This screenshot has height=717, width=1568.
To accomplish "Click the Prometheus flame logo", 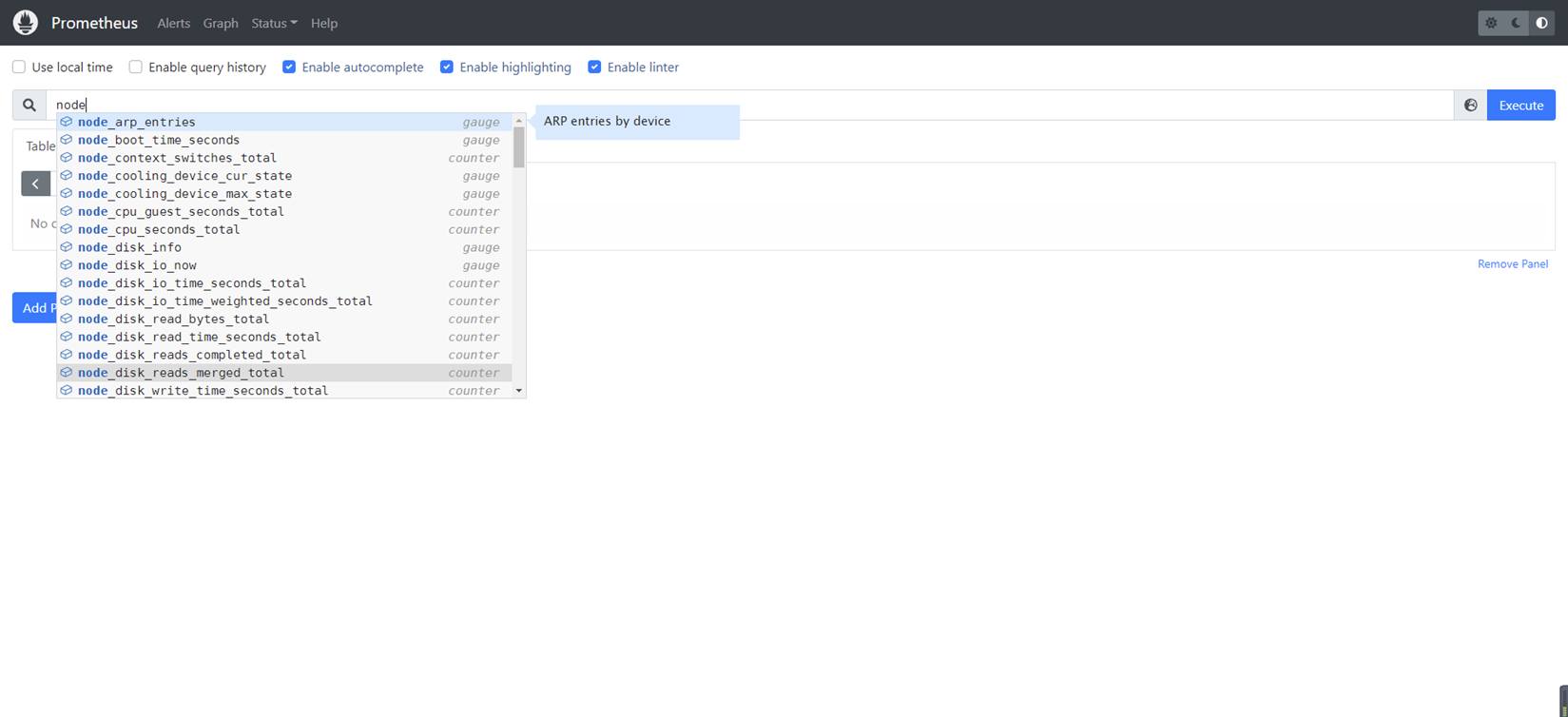I will coord(26,23).
